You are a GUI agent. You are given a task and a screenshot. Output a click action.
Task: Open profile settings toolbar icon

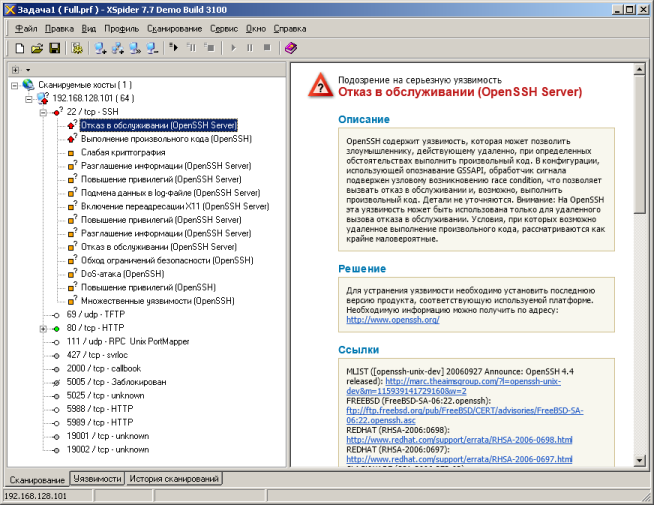(77, 48)
